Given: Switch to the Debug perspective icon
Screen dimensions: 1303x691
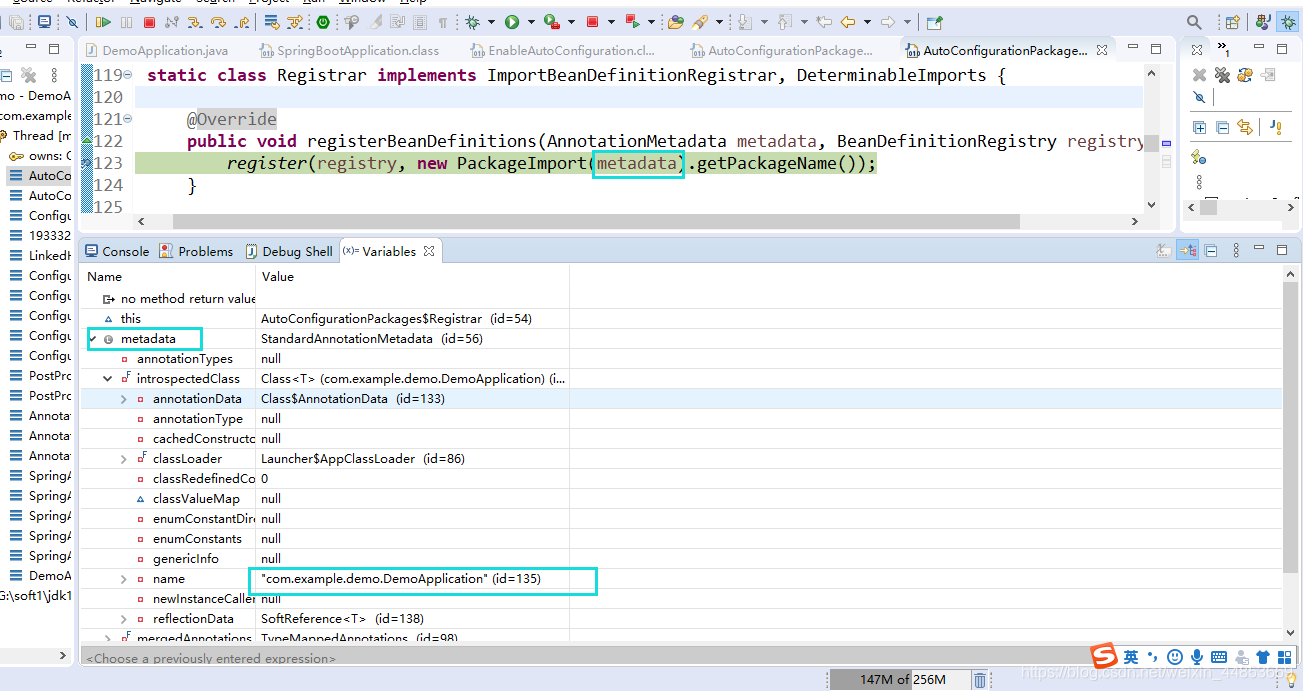Looking at the screenshot, I should (1288, 22).
